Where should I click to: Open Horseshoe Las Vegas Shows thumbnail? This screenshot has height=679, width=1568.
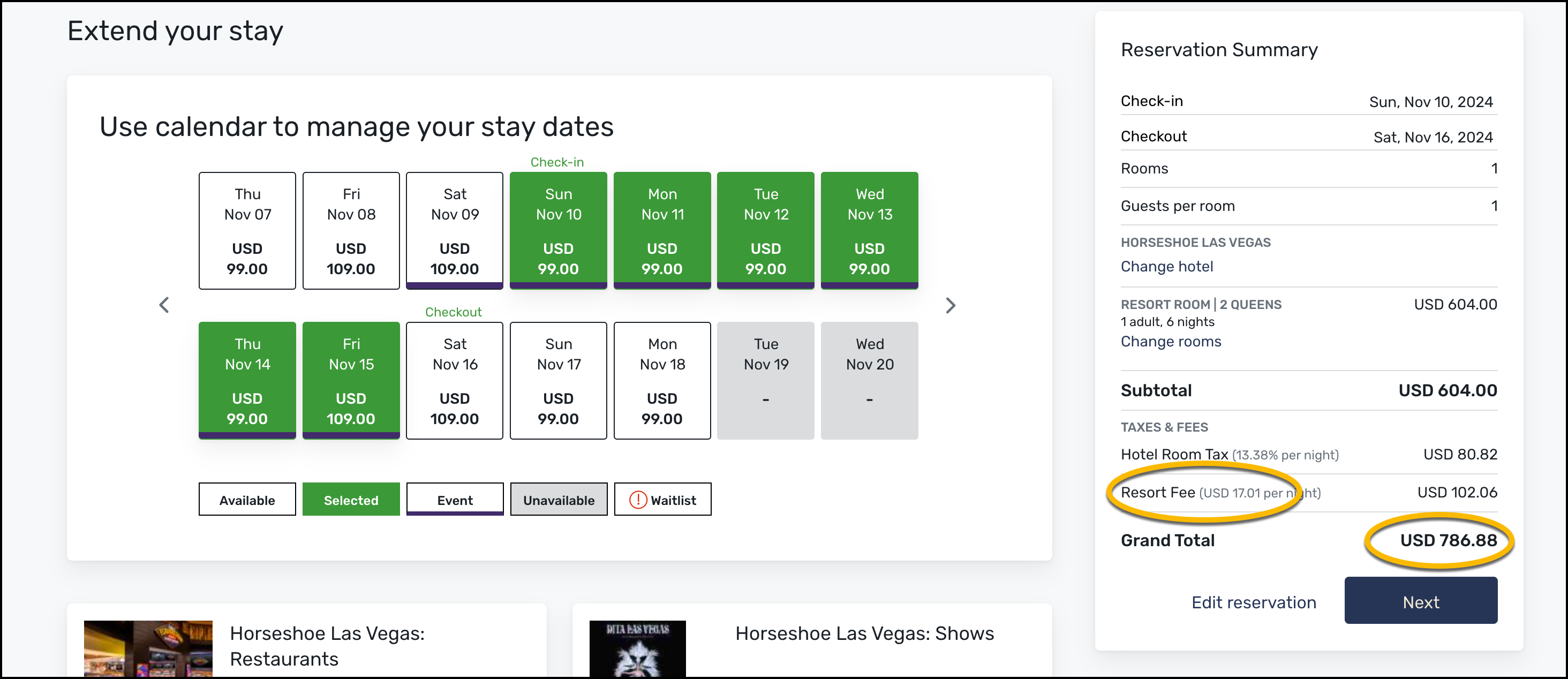(637, 648)
